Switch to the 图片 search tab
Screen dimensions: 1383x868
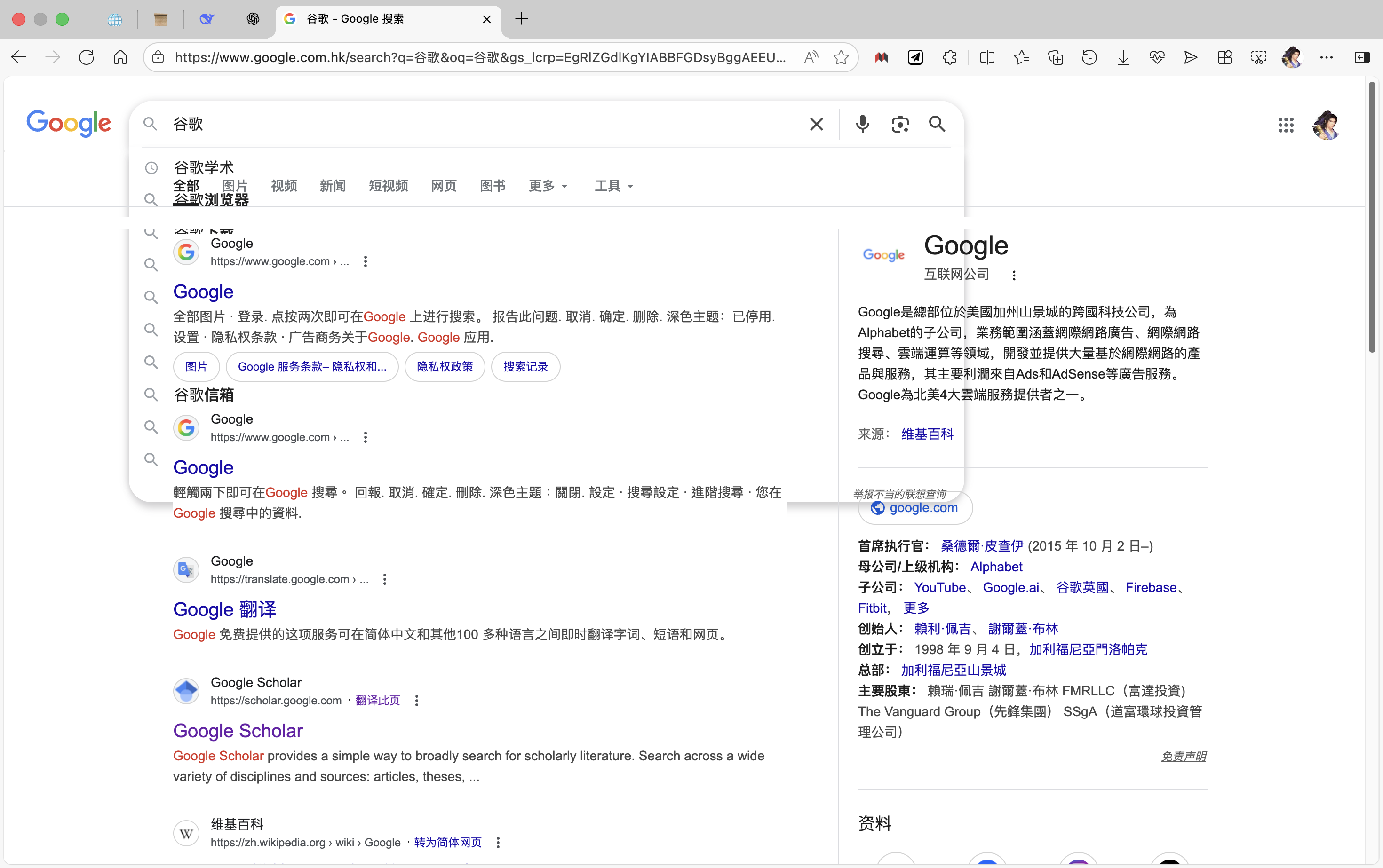coord(235,185)
